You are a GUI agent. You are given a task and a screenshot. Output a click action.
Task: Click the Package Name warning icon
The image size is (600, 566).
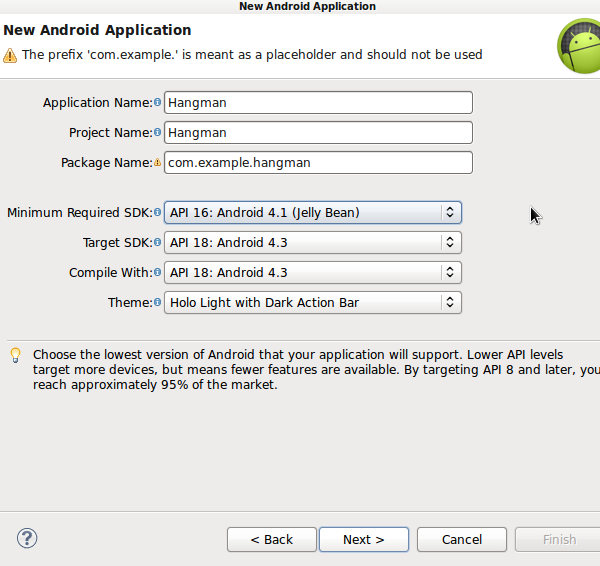click(x=157, y=162)
